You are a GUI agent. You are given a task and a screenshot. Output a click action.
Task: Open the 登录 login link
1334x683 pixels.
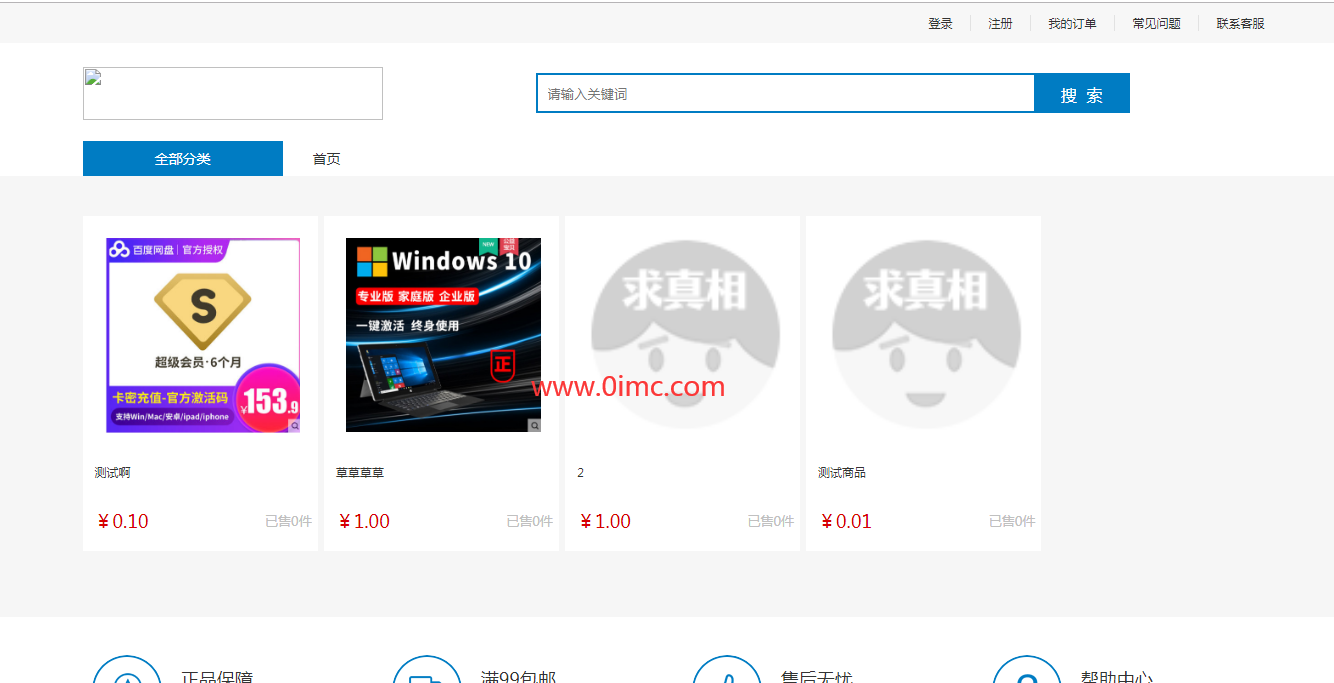[x=940, y=24]
